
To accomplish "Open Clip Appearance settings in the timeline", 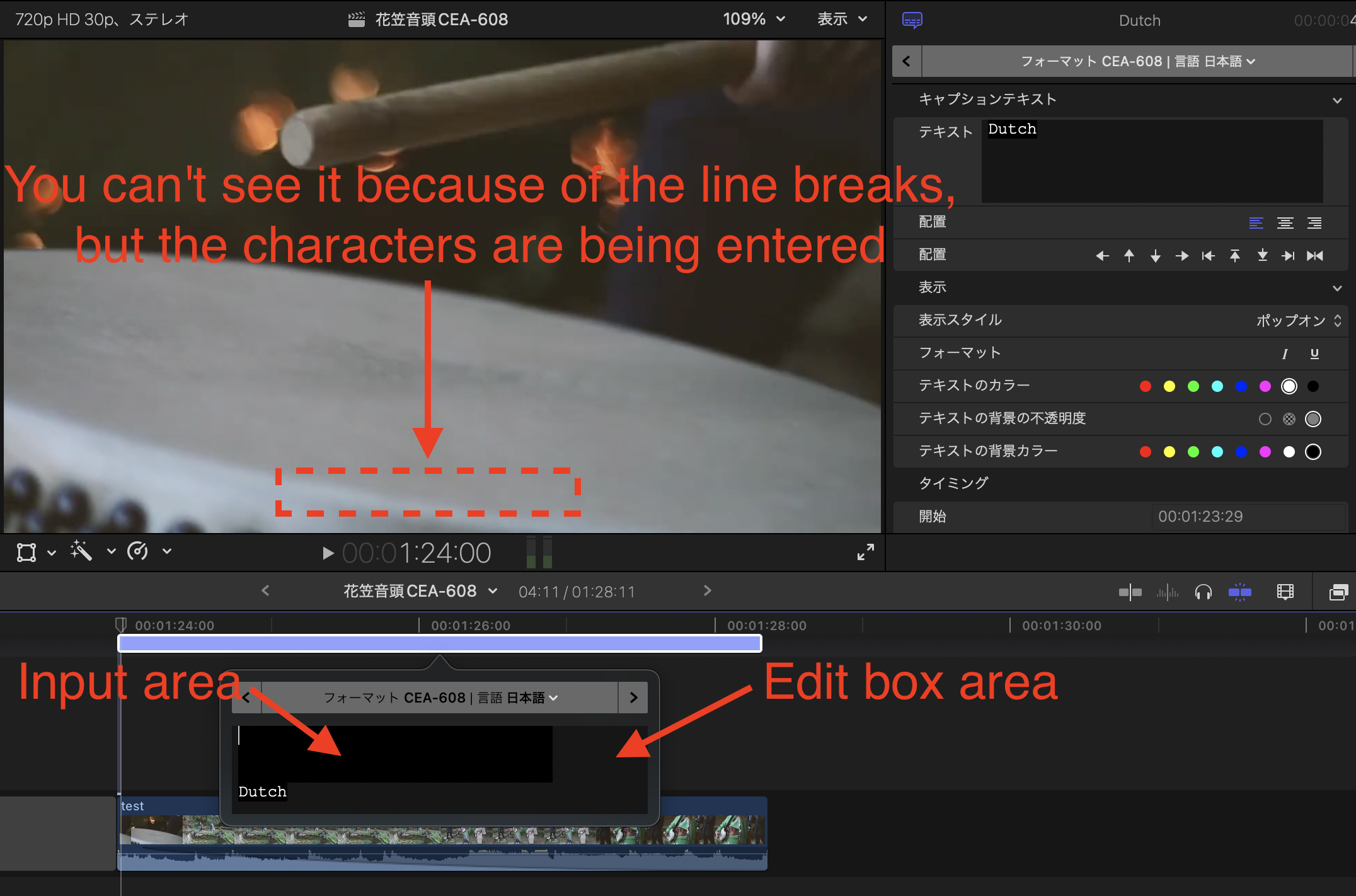I will click(1285, 591).
